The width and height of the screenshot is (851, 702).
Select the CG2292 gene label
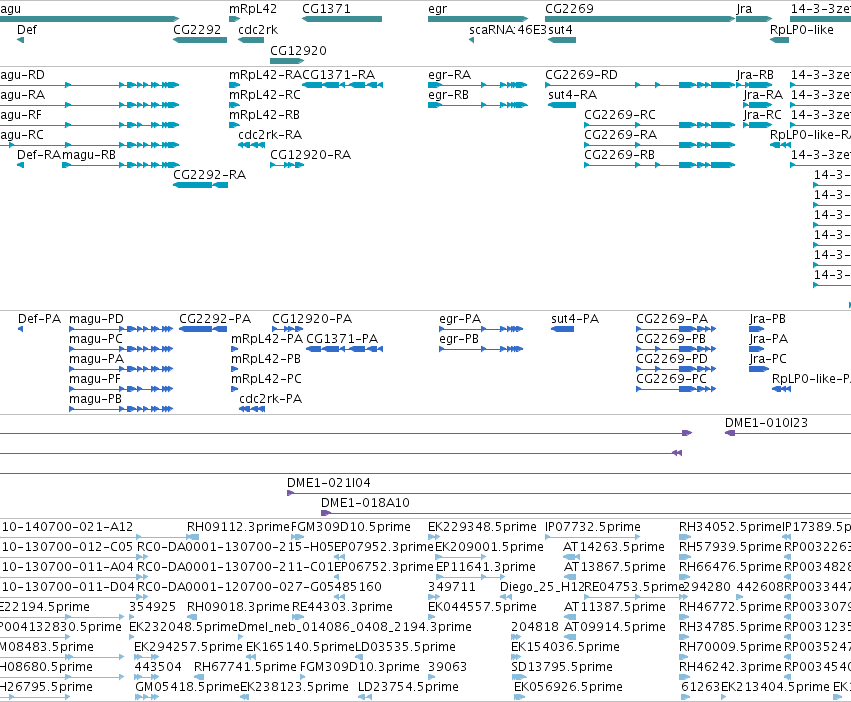click(197, 30)
